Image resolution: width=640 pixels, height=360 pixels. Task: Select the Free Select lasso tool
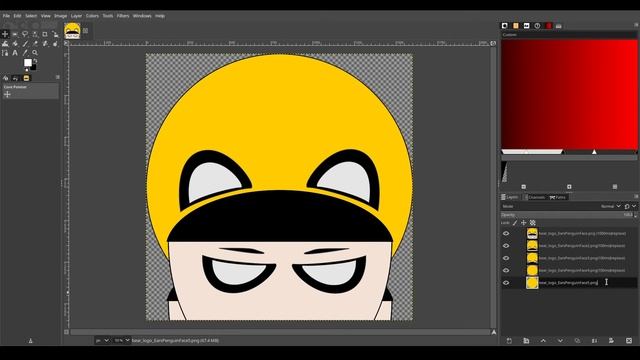click(25, 34)
